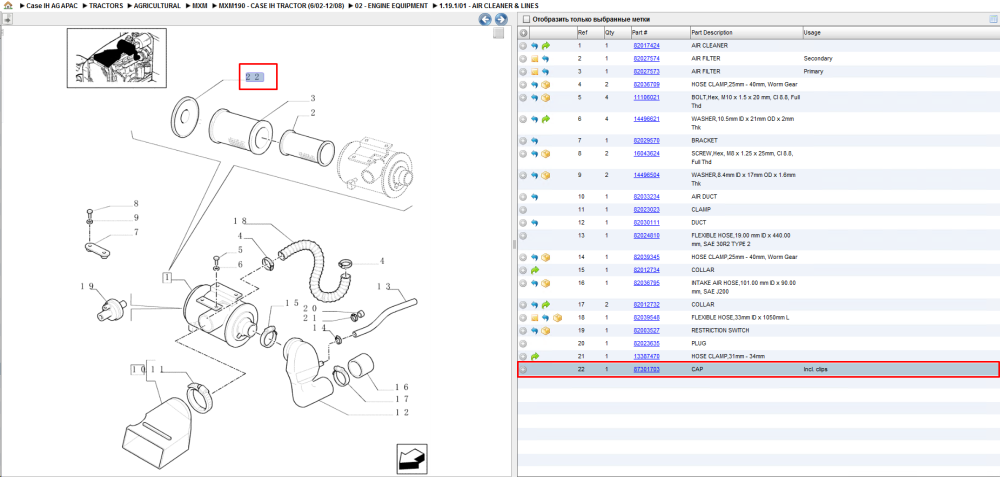Viewport: 1000px width, 477px height.
Task: Click the engine location thumbnail in diagram
Action: [x=117, y=57]
